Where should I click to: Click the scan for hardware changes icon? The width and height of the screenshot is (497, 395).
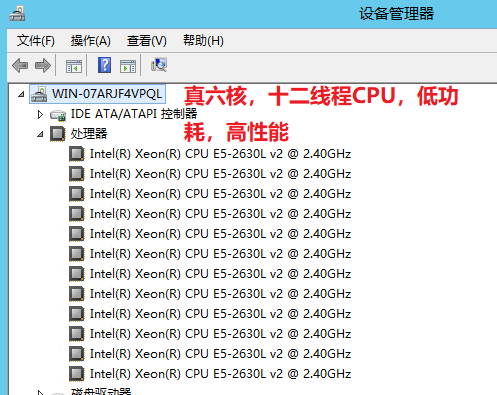[159, 65]
